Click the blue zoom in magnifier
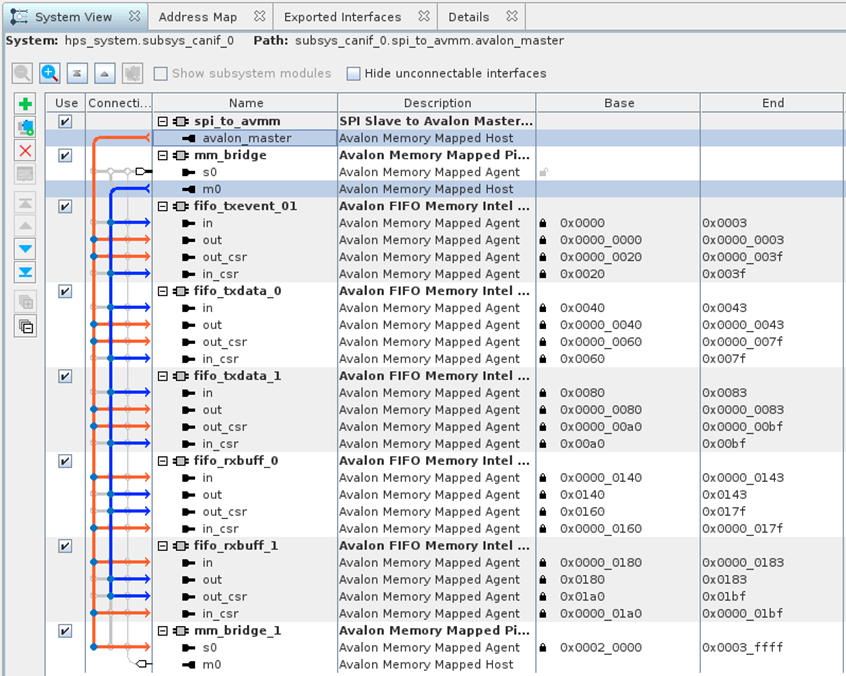Screen dimensions: 846x676 49,73
